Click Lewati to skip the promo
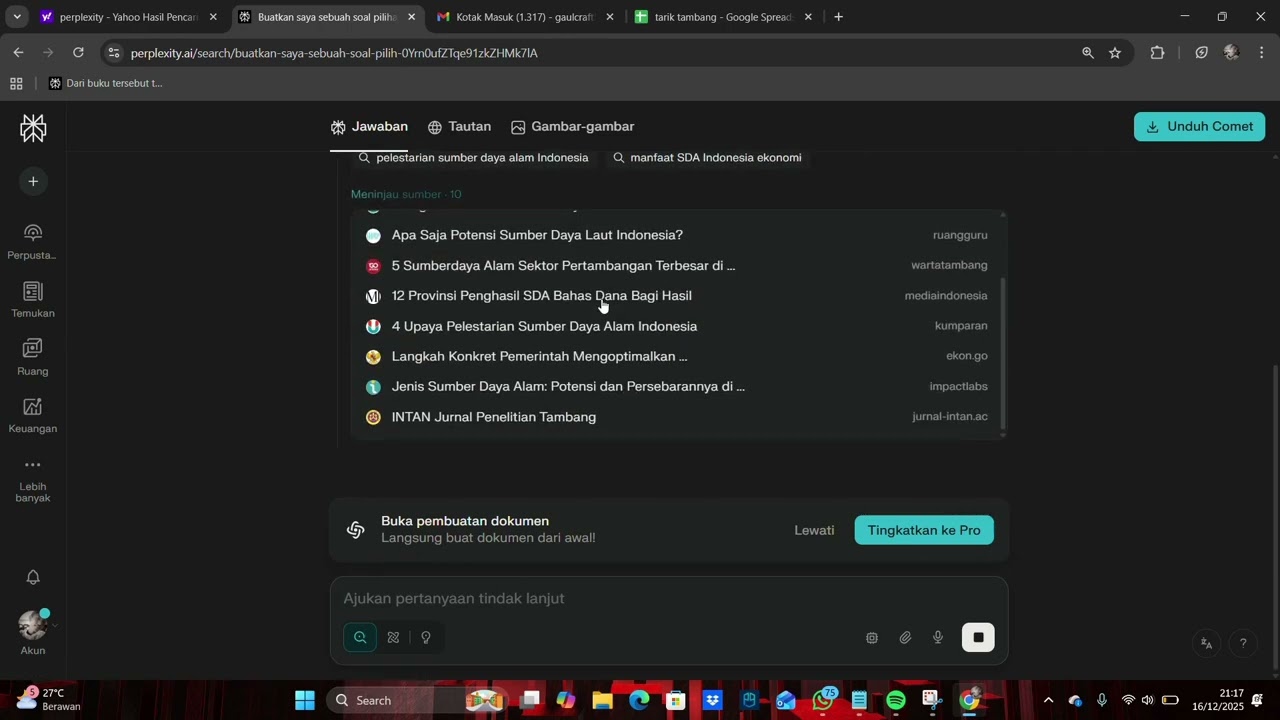 [x=814, y=530]
